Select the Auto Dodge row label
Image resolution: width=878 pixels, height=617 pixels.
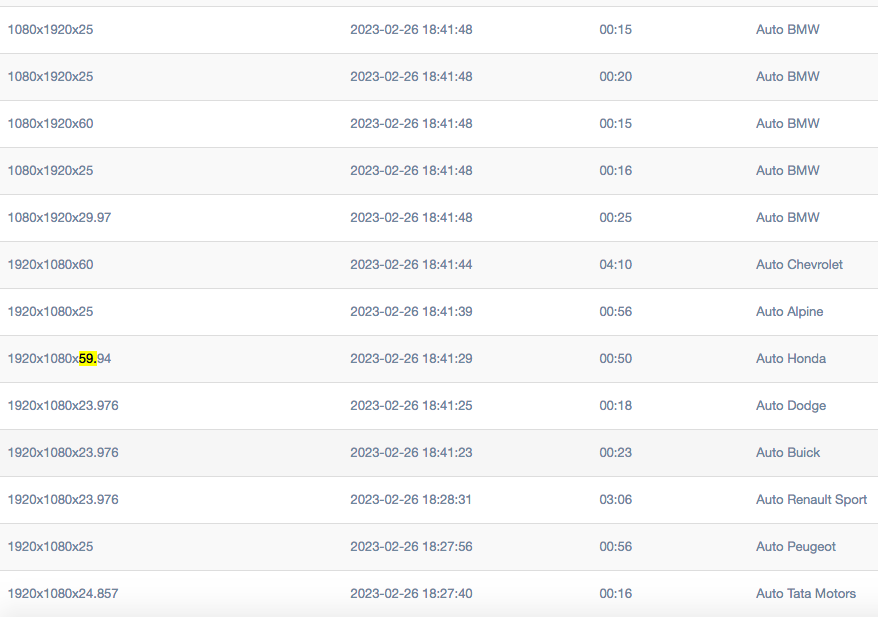point(791,405)
